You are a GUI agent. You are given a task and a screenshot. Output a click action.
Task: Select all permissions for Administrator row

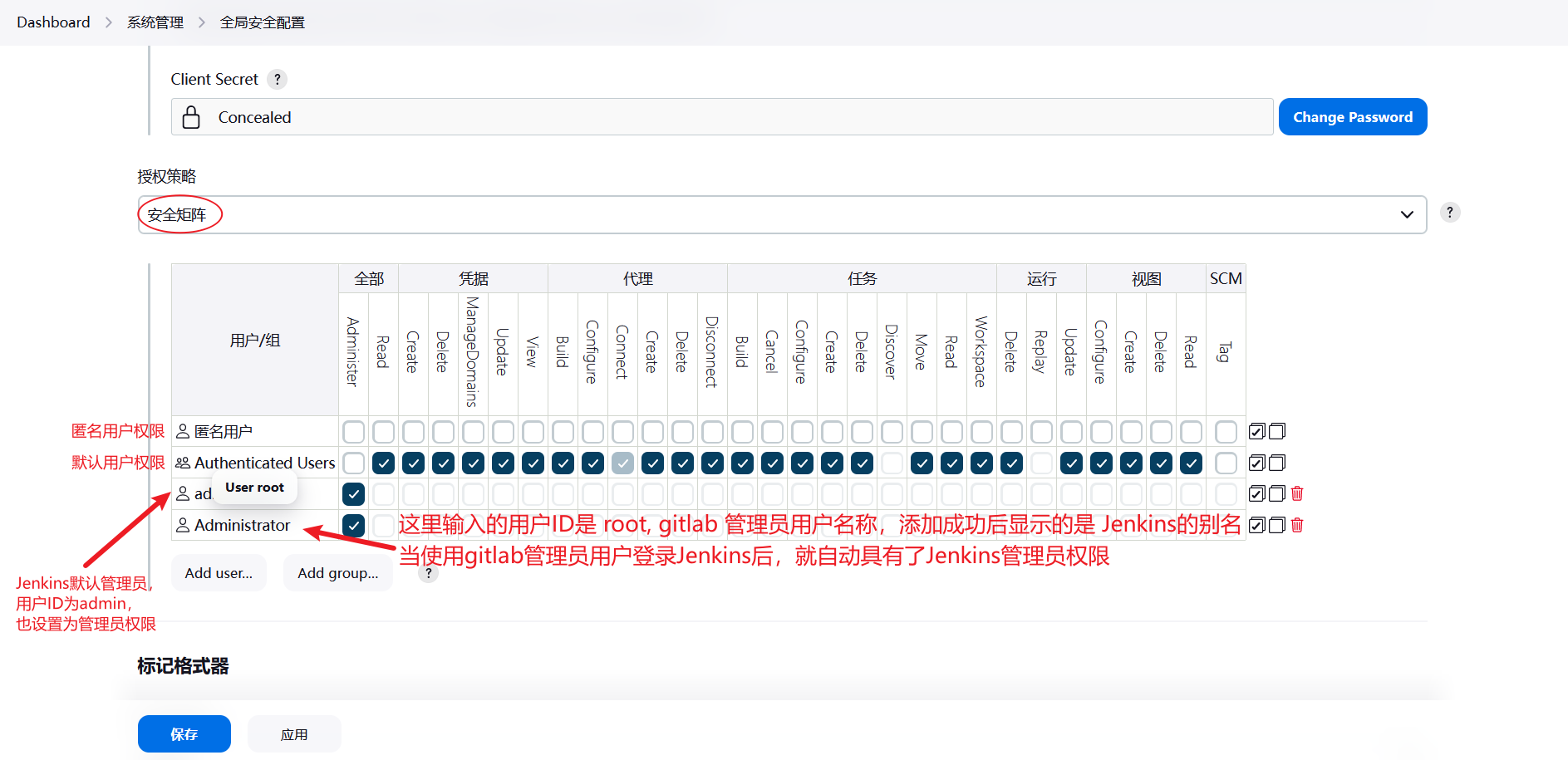tap(1257, 525)
